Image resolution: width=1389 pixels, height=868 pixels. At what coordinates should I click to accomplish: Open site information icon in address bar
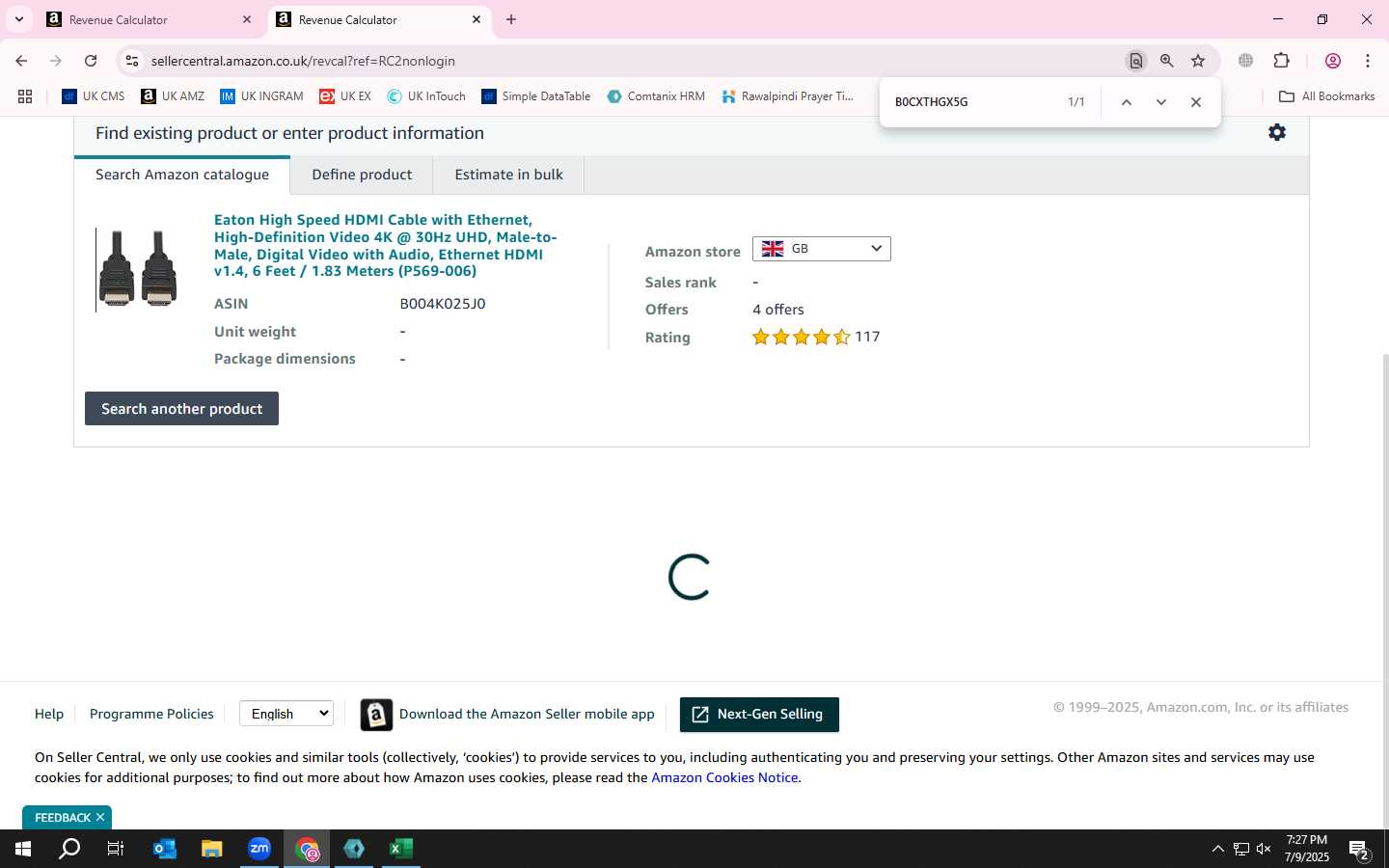(x=132, y=61)
